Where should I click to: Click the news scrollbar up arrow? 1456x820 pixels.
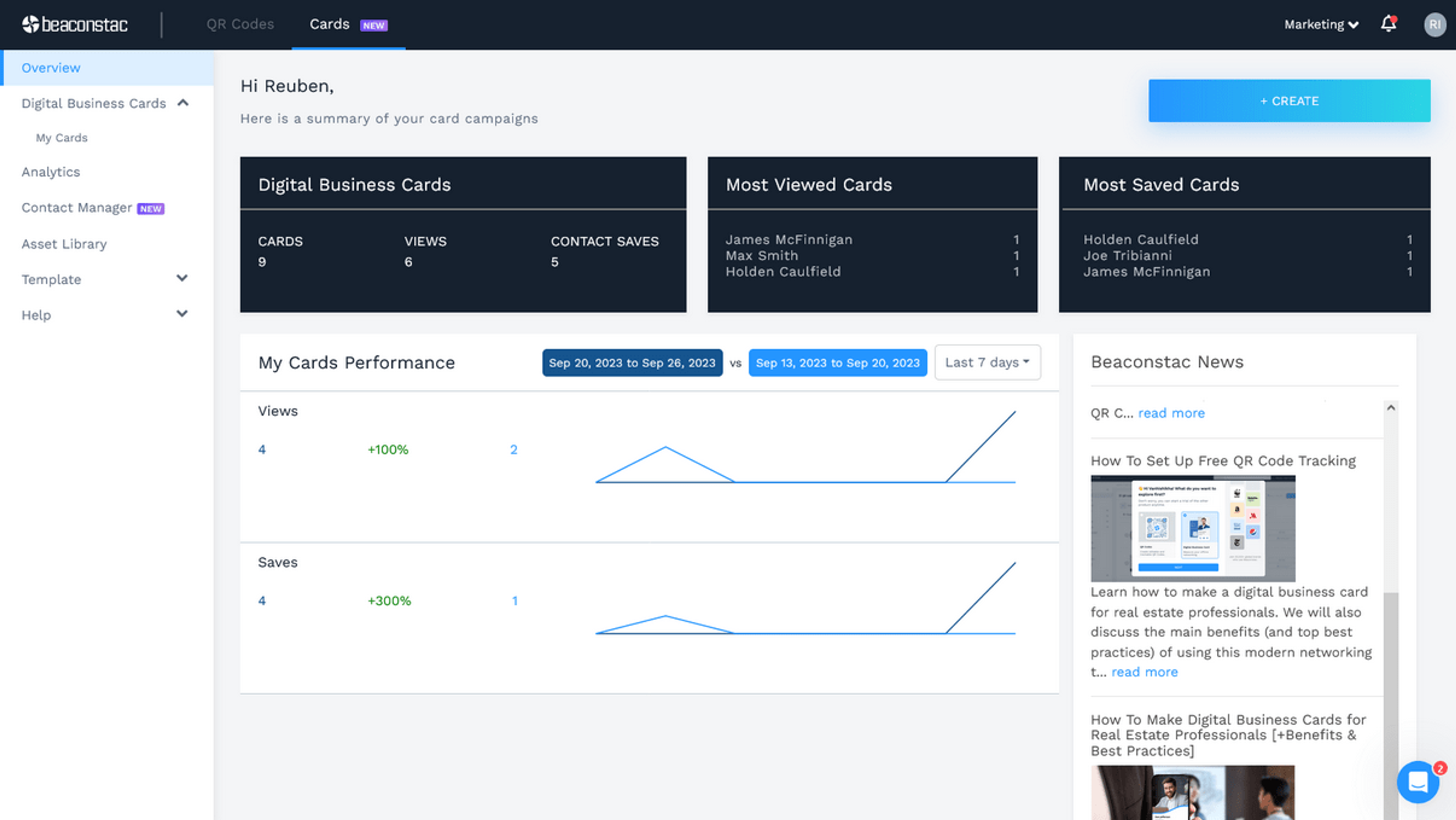pyautogui.click(x=1391, y=408)
